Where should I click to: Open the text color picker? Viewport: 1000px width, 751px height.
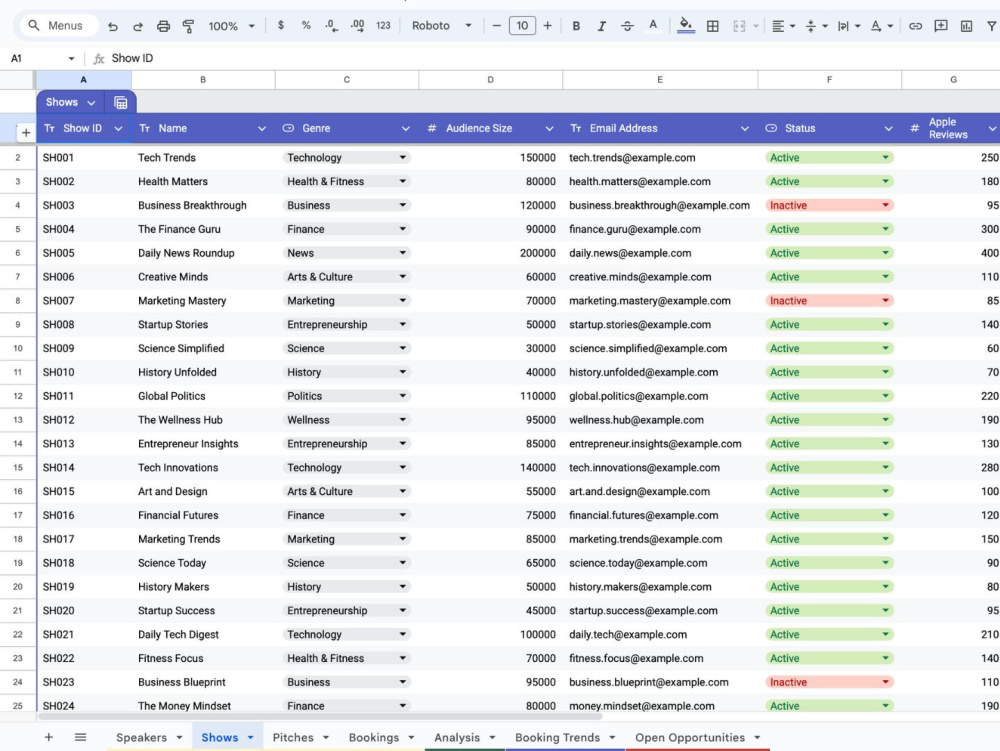pos(653,26)
